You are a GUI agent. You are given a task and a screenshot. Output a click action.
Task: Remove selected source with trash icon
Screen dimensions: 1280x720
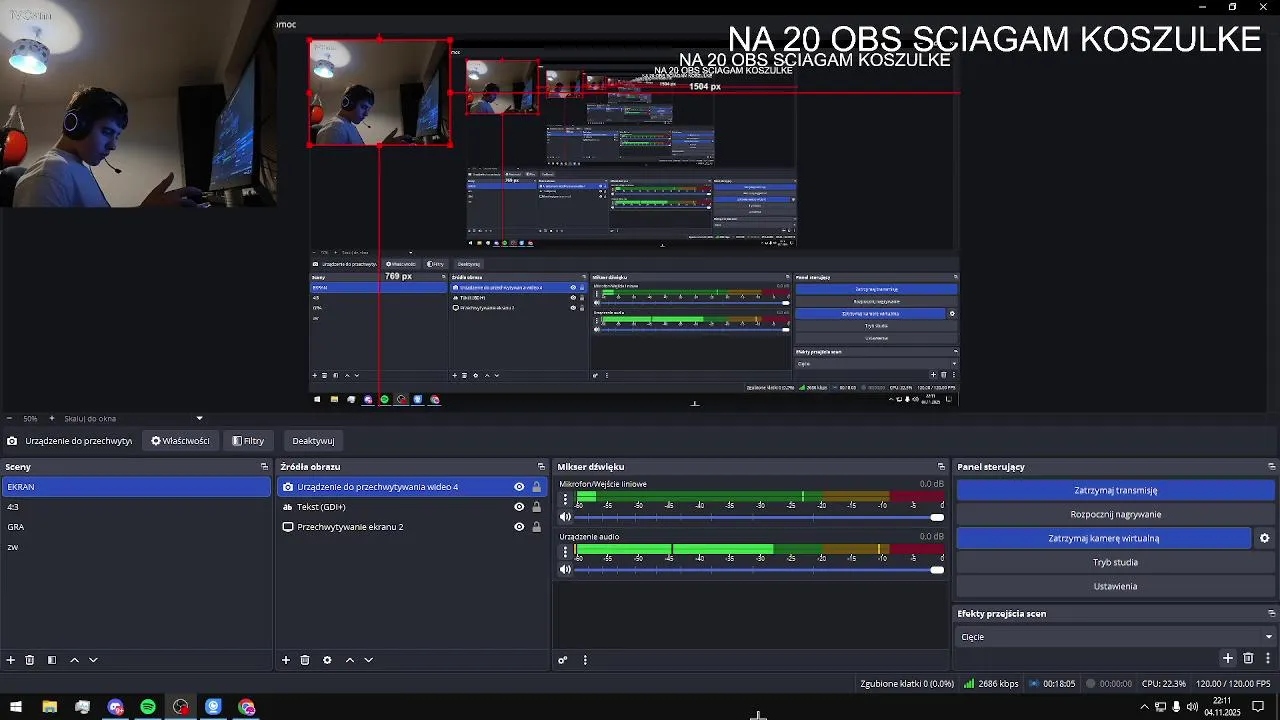tap(305, 660)
